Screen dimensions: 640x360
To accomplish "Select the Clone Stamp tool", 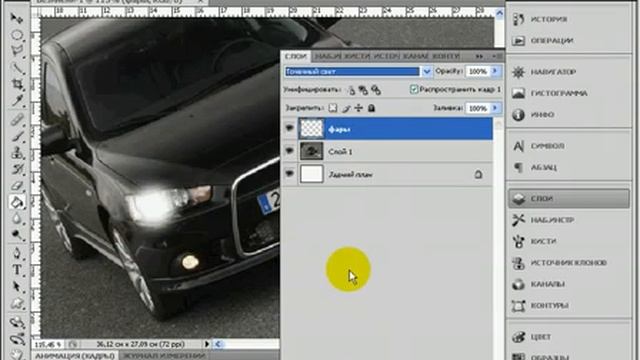I will tap(17, 153).
